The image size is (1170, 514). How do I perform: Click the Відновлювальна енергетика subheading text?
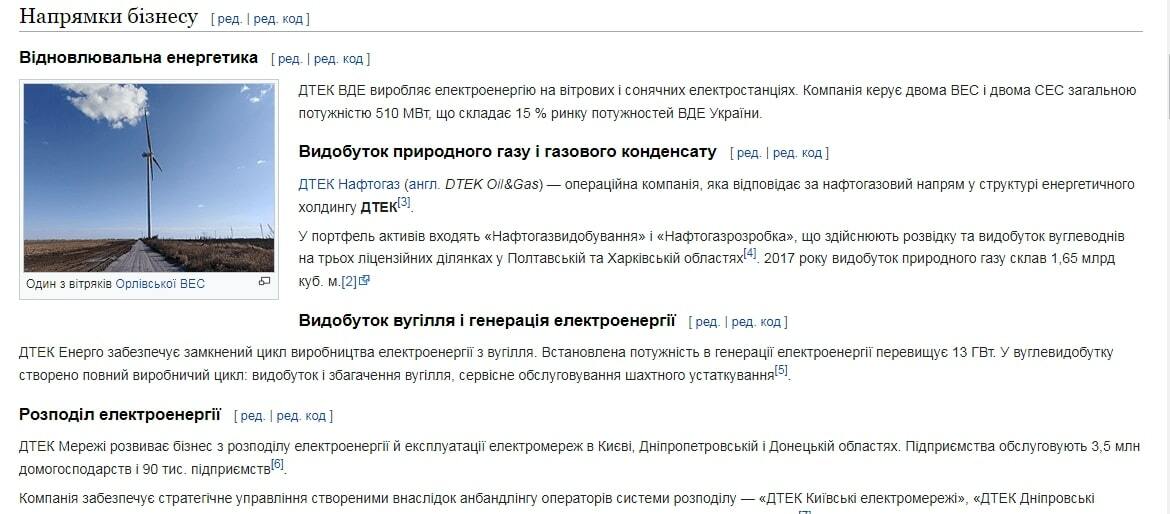[139, 57]
